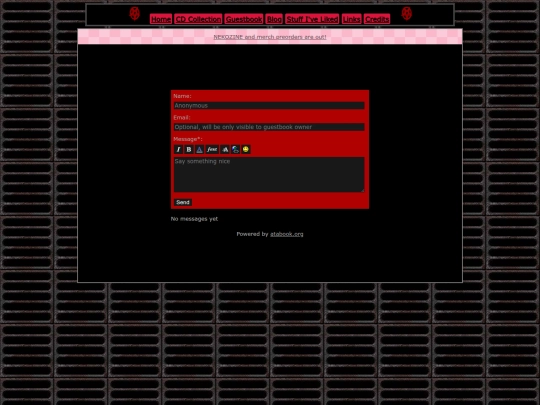Click the red rose icon left of Home
Viewport: 540px width, 405px height.
coord(135,14)
